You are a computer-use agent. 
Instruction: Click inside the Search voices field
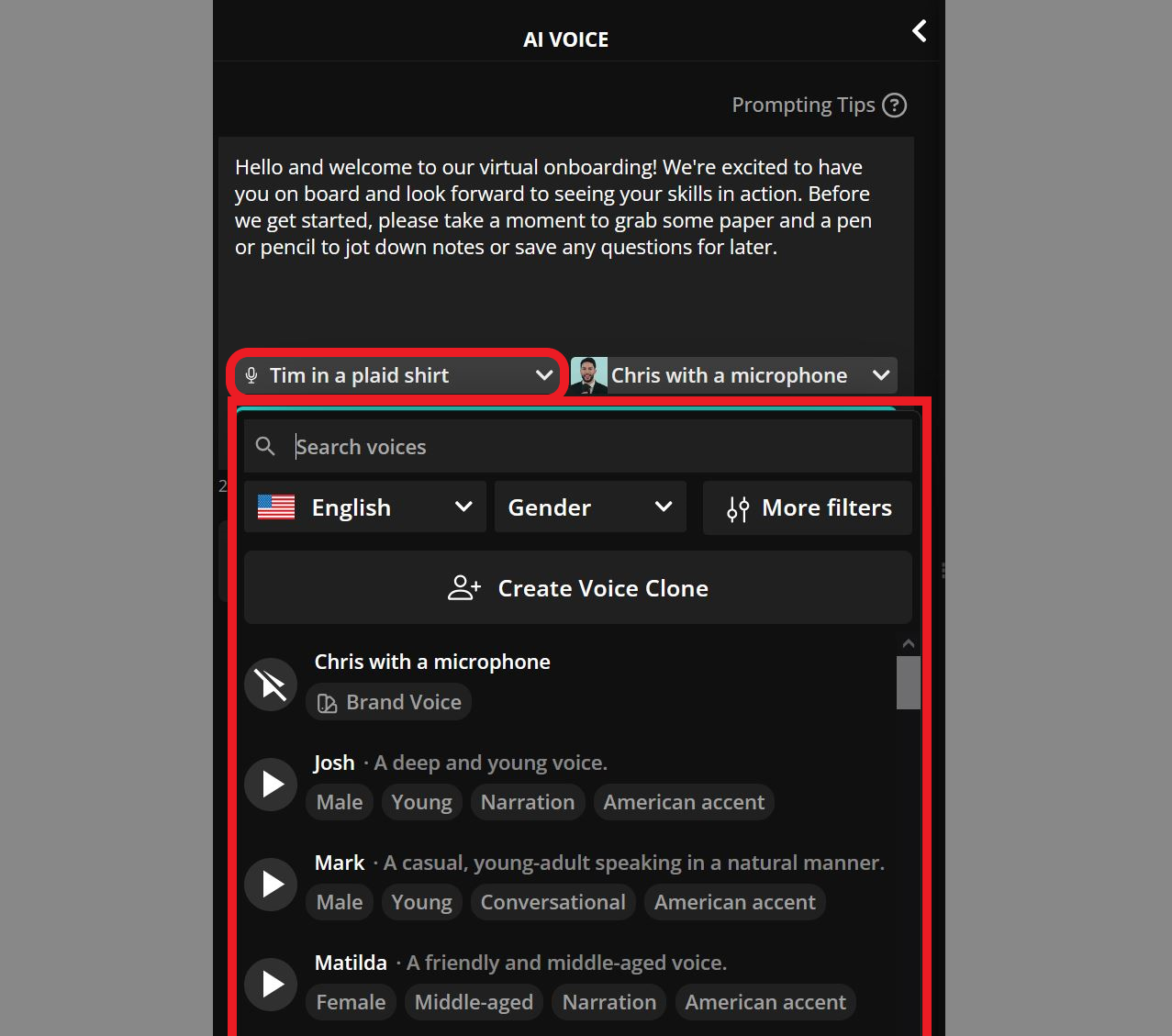[551, 446]
